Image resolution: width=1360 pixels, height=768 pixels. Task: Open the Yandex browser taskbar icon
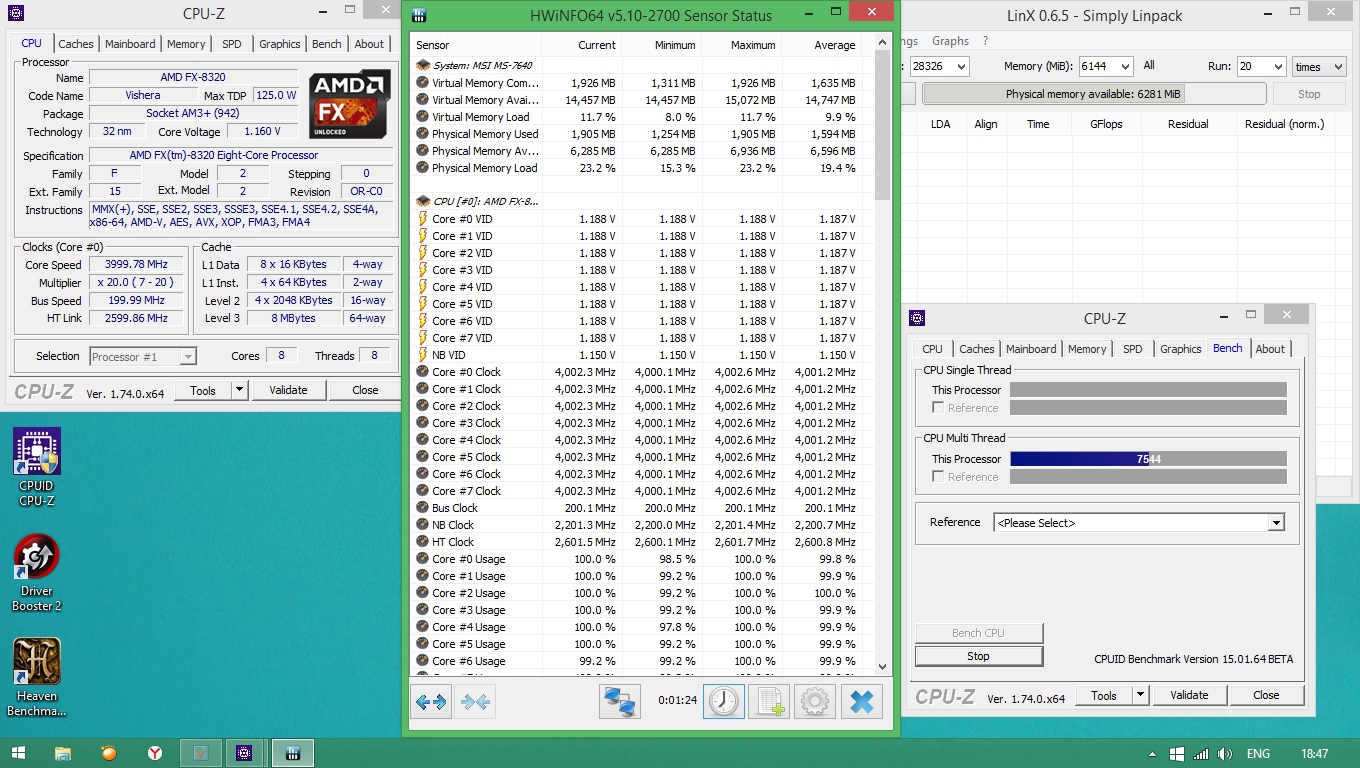pyautogui.click(x=155, y=753)
